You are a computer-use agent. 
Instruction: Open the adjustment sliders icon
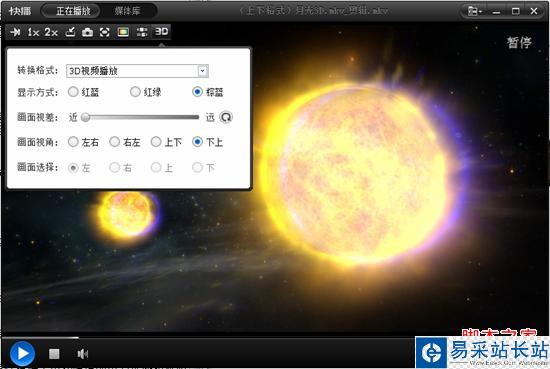point(142,32)
